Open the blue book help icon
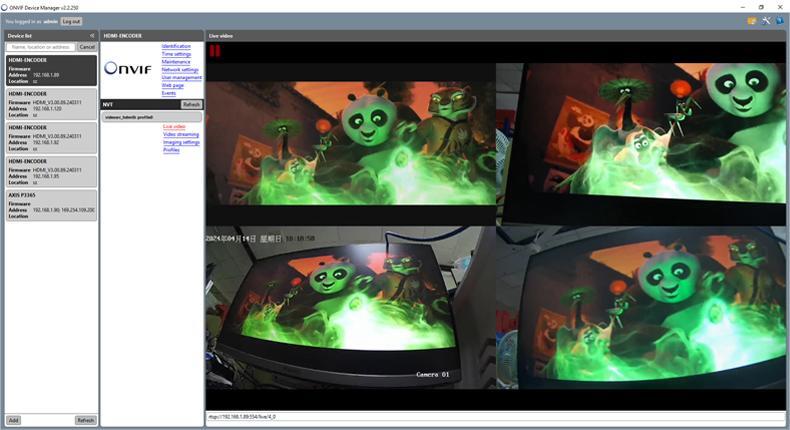 tap(779, 21)
